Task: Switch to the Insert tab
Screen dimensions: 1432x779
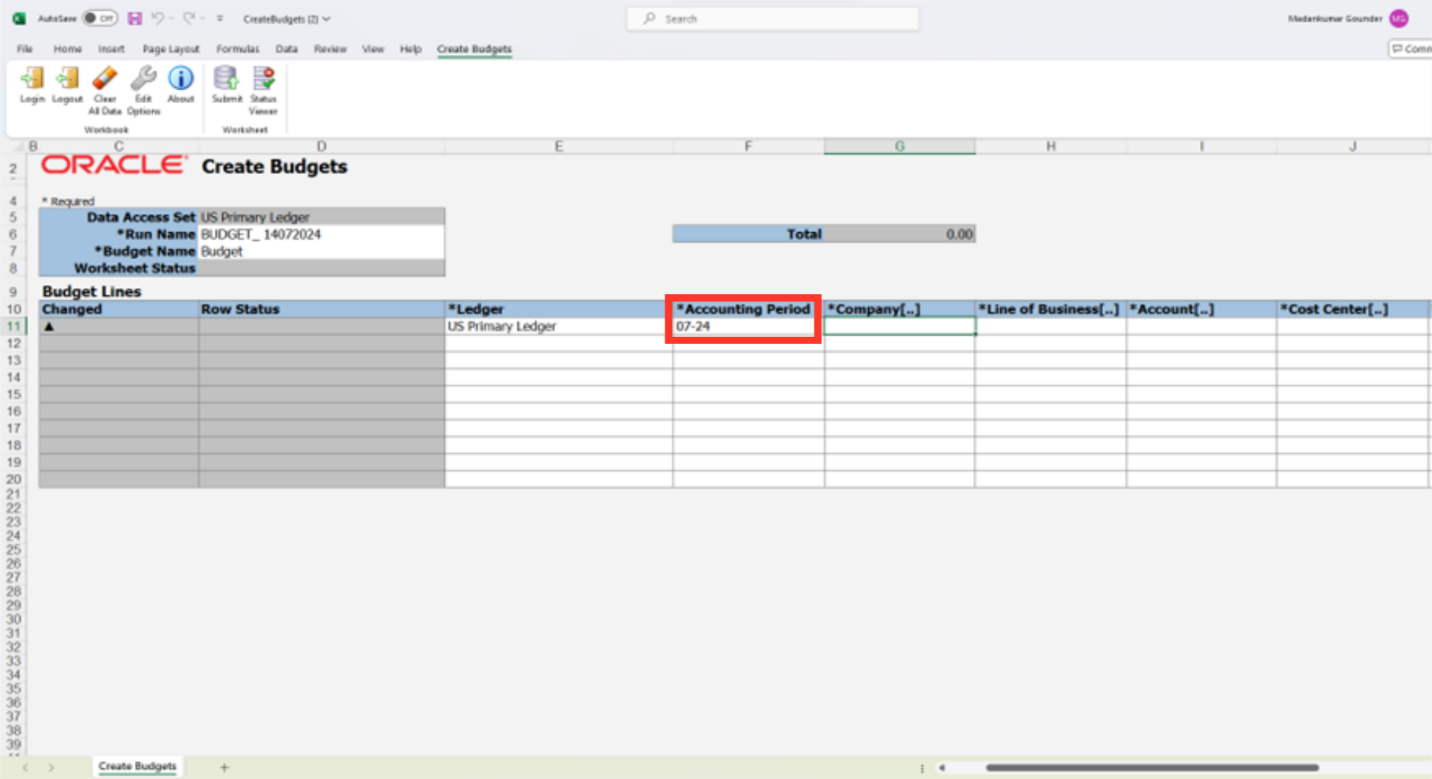Action: pyautogui.click(x=111, y=49)
